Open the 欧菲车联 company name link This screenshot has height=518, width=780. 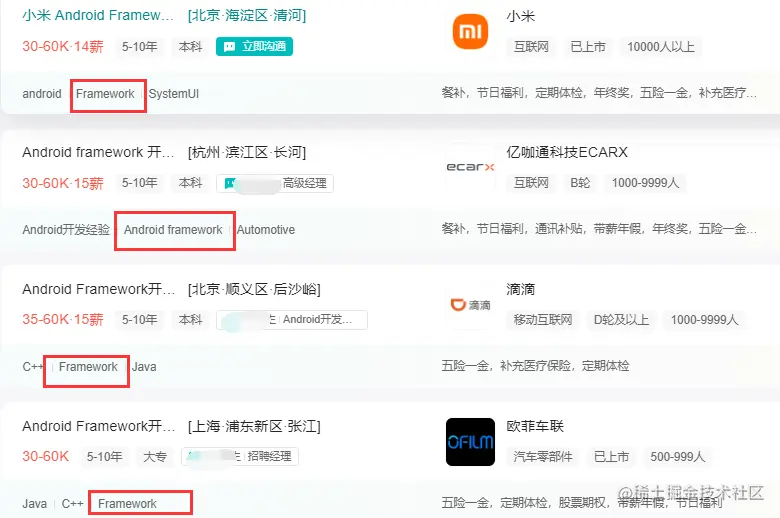pyautogui.click(x=535, y=426)
